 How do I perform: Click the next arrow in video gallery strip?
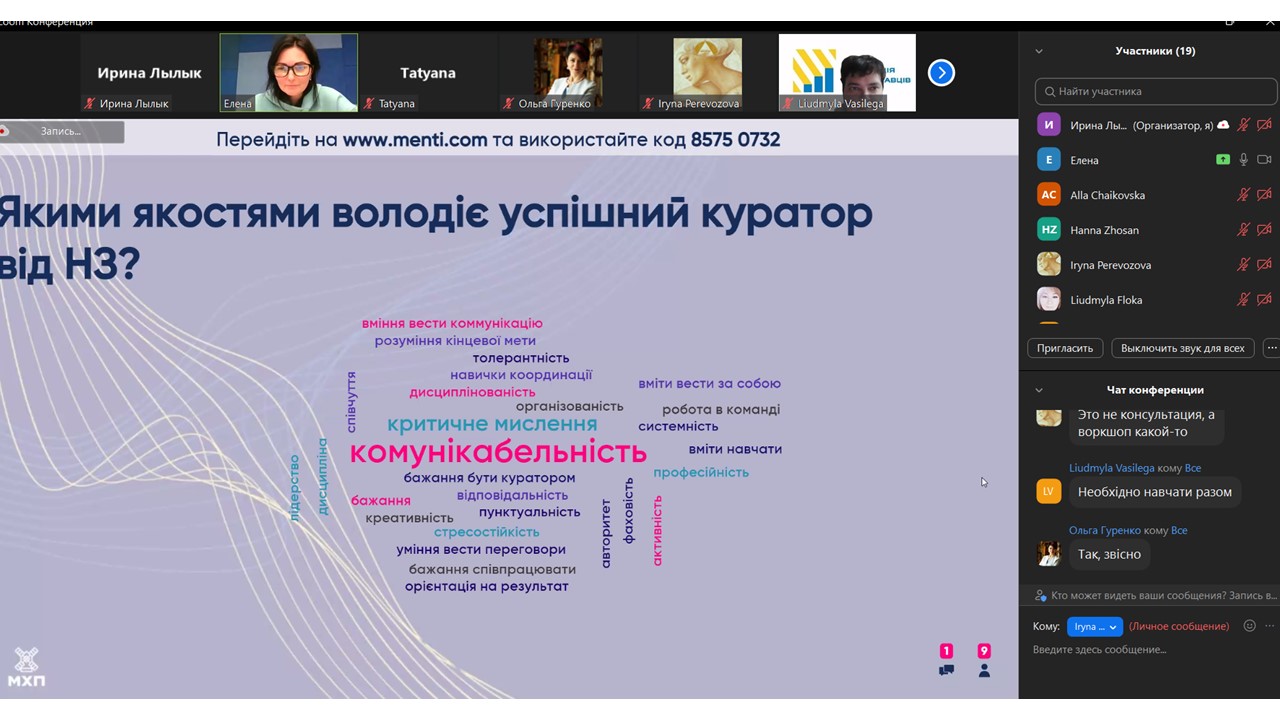point(941,73)
